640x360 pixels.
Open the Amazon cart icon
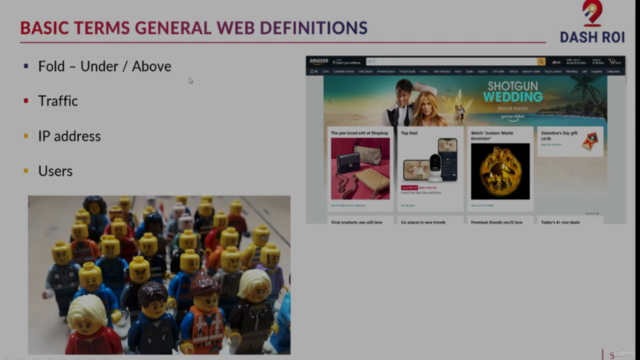click(x=615, y=62)
